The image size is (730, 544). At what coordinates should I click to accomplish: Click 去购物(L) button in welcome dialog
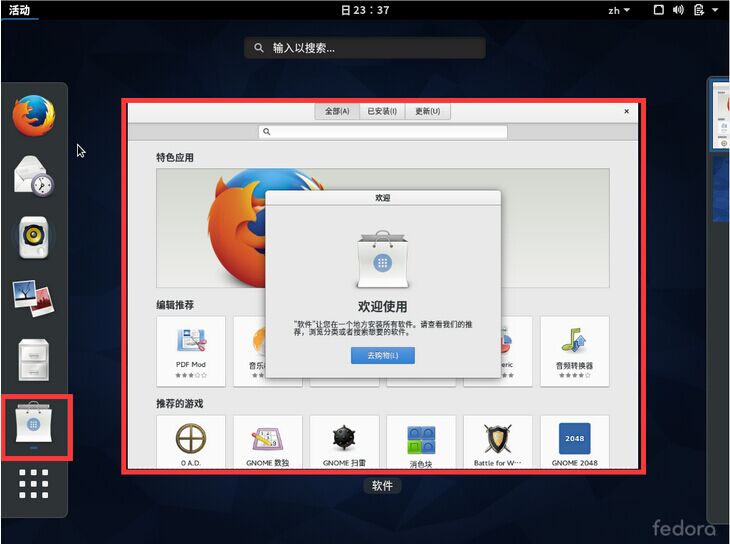[x=383, y=355]
